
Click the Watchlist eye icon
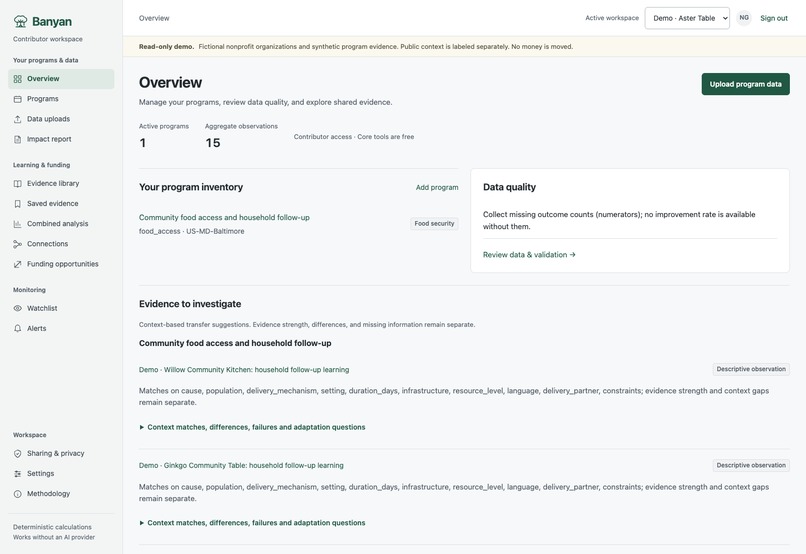17,308
